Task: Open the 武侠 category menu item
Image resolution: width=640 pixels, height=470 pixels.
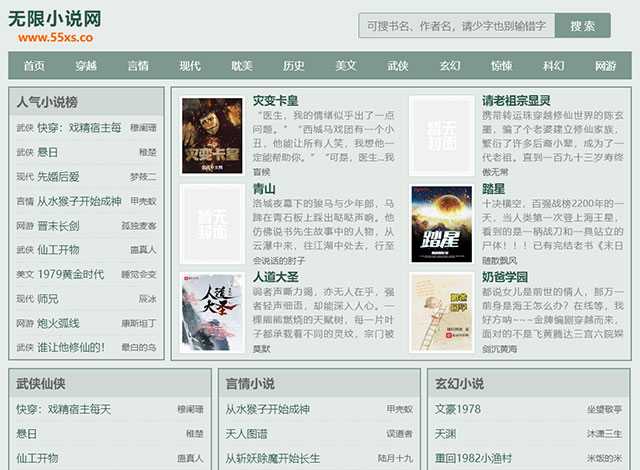Action: click(x=398, y=66)
